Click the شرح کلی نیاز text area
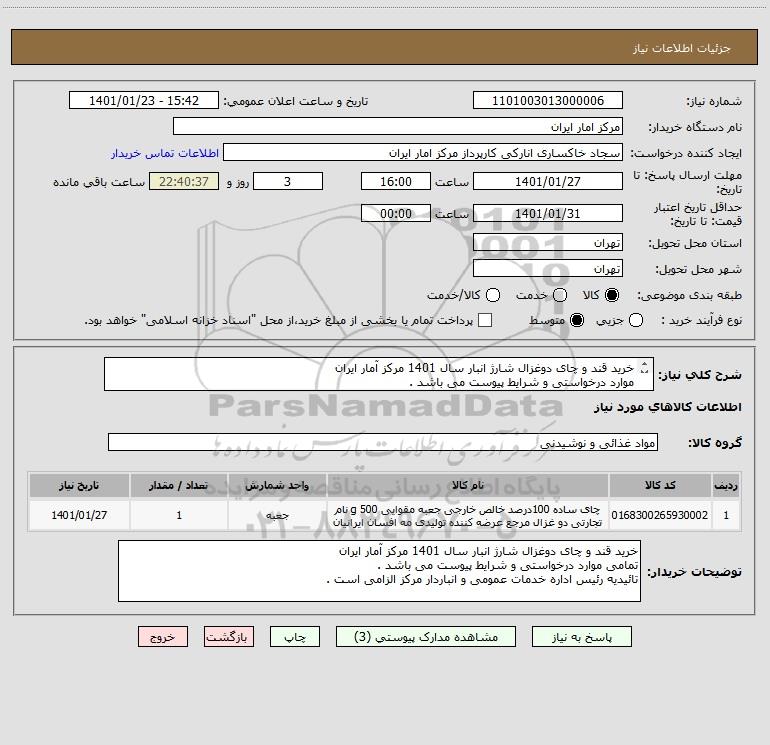 tap(379, 374)
